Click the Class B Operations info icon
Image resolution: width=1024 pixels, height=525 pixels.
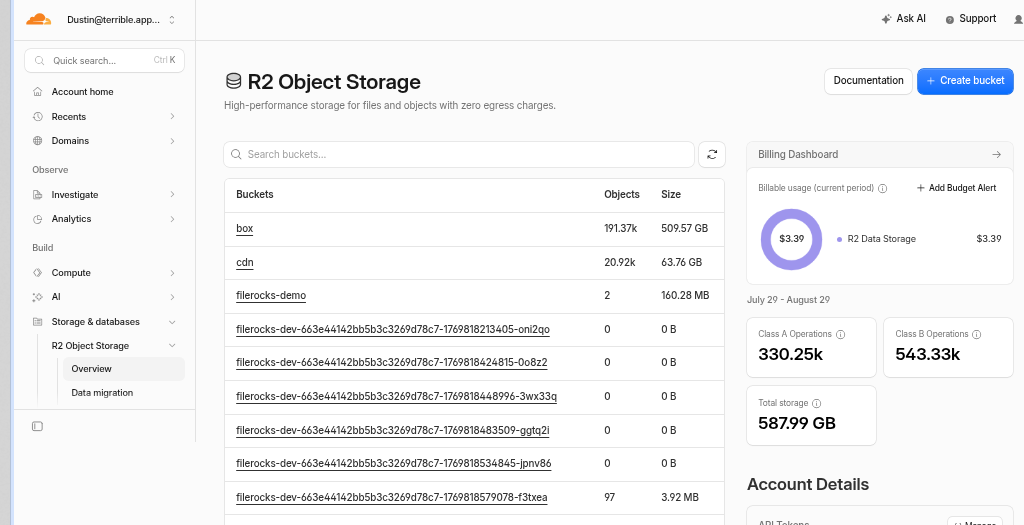(x=976, y=334)
